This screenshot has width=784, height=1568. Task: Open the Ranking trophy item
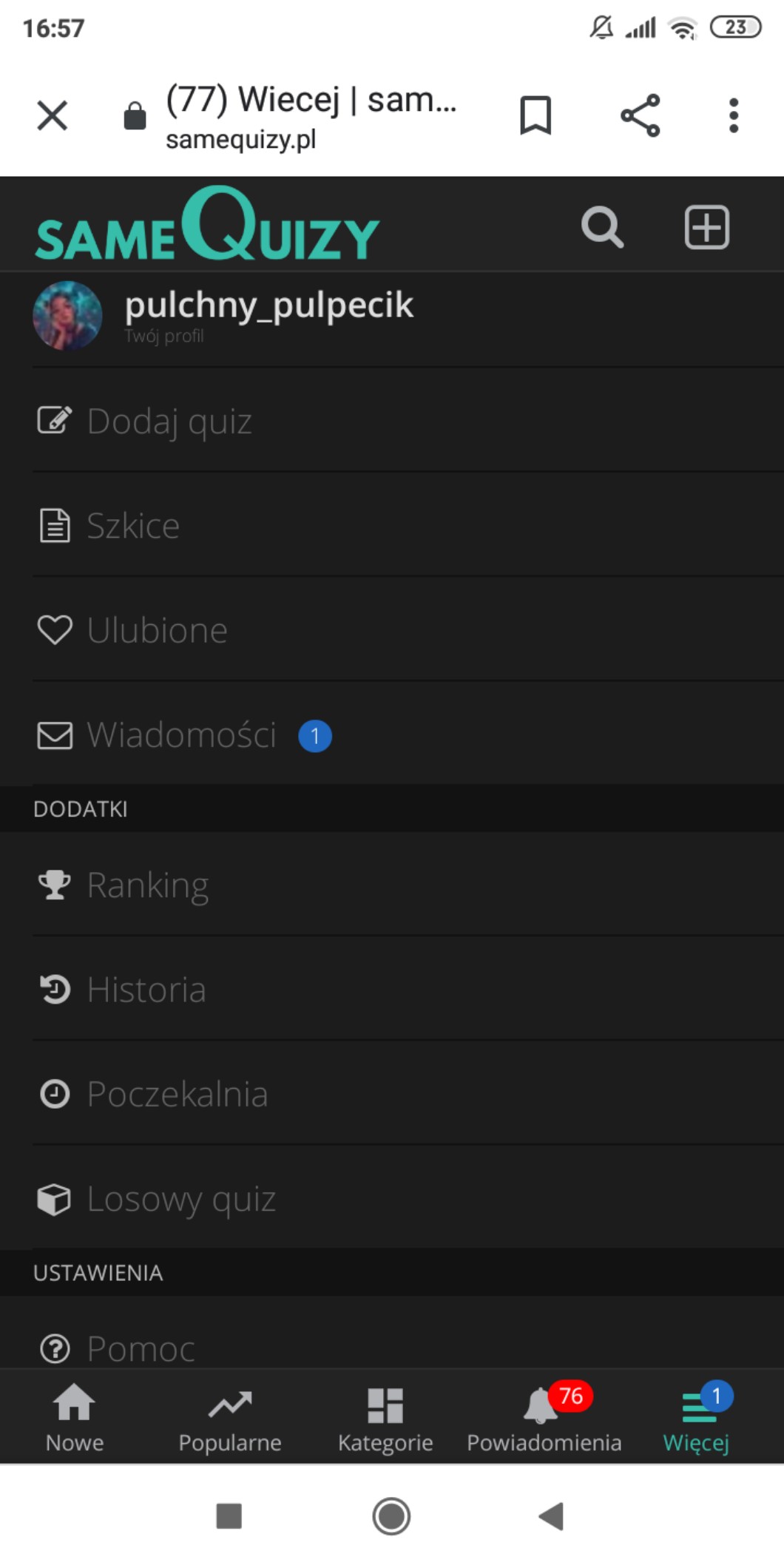click(148, 885)
